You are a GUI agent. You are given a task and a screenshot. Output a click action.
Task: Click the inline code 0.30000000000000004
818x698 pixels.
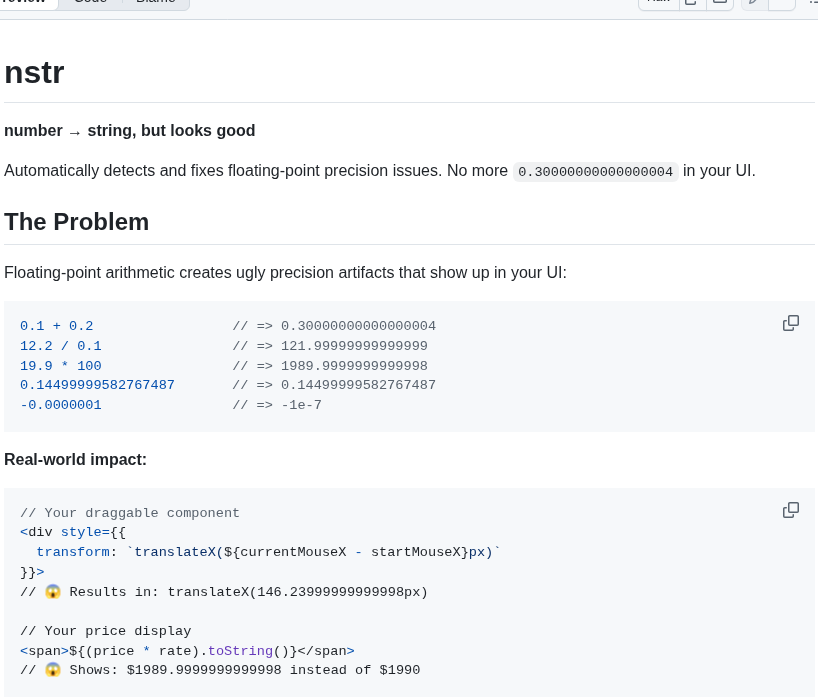[595, 172]
